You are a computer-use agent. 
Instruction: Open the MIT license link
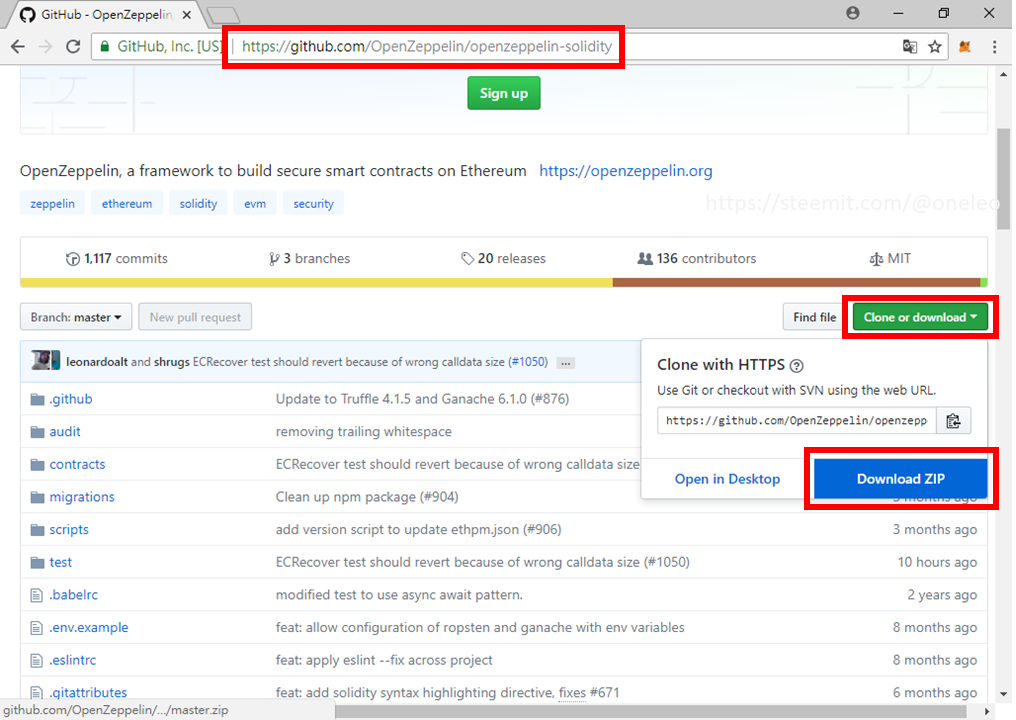[x=890, y=259]
